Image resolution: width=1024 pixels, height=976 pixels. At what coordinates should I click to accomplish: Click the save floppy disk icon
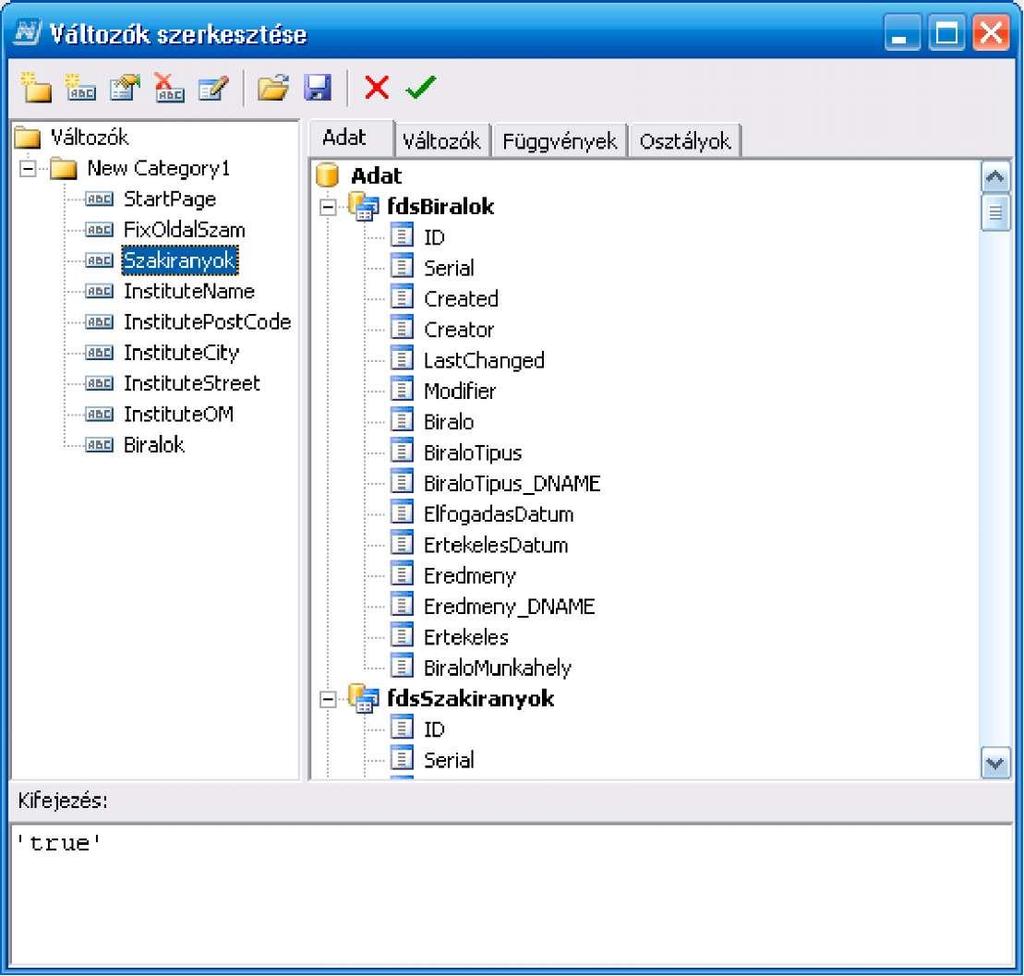[317, 87]
